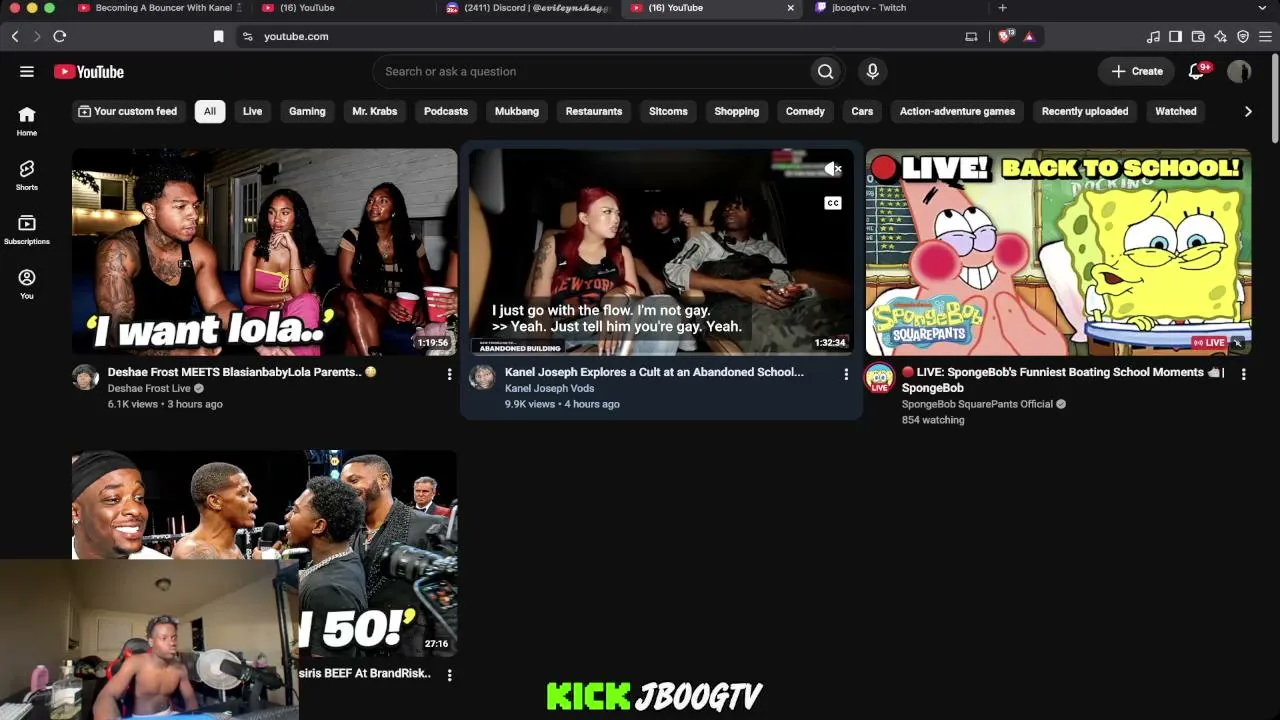Open Subscriptions in the left sidebar

point(27,230)
